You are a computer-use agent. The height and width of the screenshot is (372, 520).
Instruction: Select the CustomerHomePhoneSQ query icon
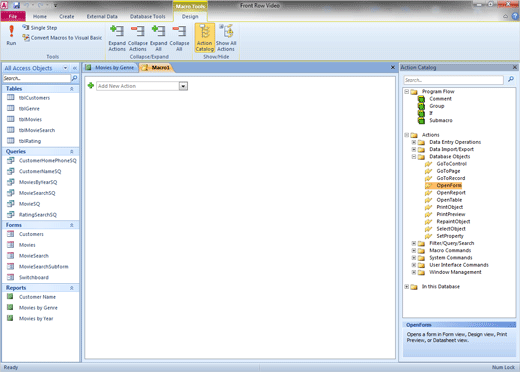pyautogui.click(x=11, y=160)
